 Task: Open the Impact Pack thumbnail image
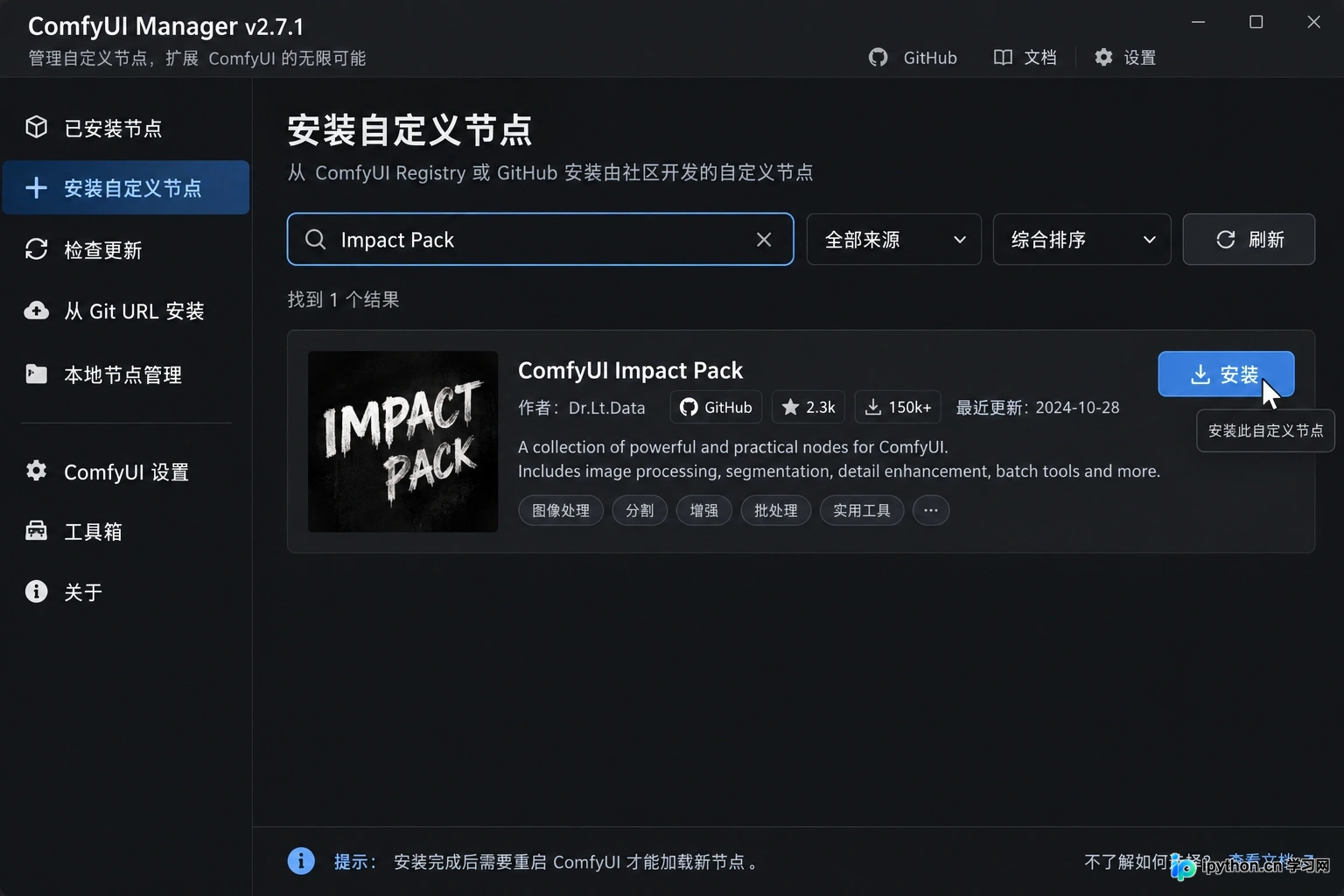point(402,441)
